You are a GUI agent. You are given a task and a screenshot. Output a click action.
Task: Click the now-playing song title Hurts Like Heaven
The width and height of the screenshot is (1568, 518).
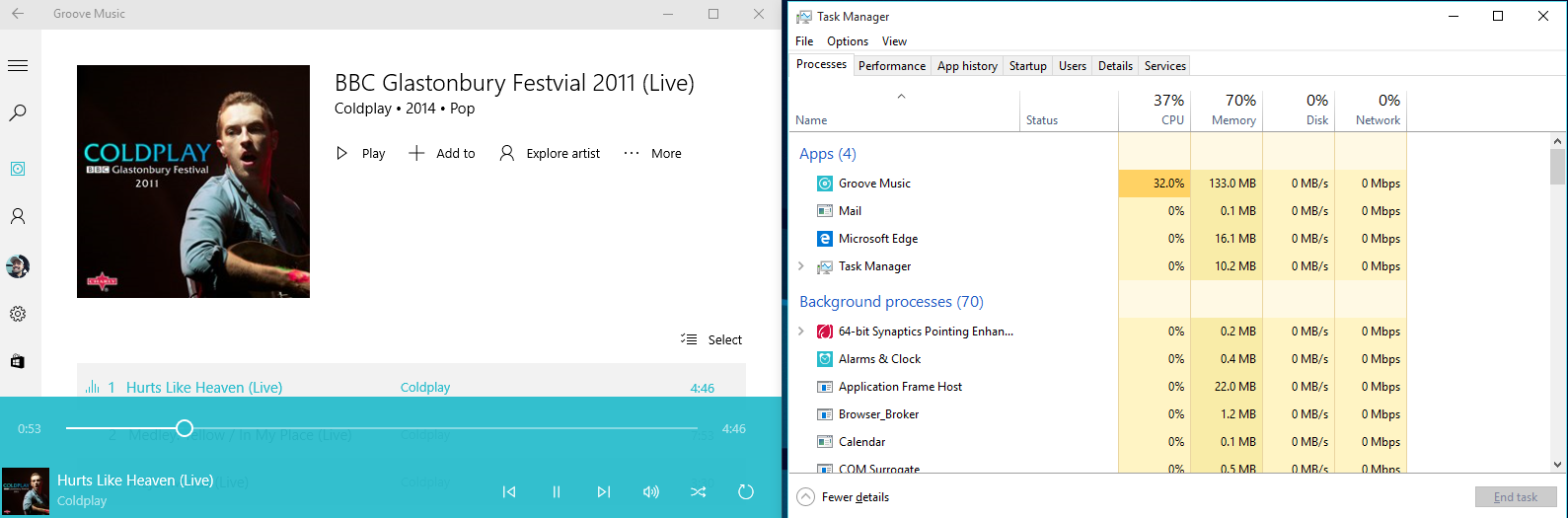coord(135,481)
